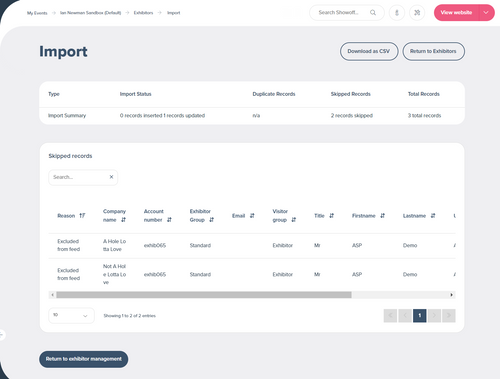
Task: Click Return to exhibitor management button
Action: pyautogui.click(x=84, y=359)
